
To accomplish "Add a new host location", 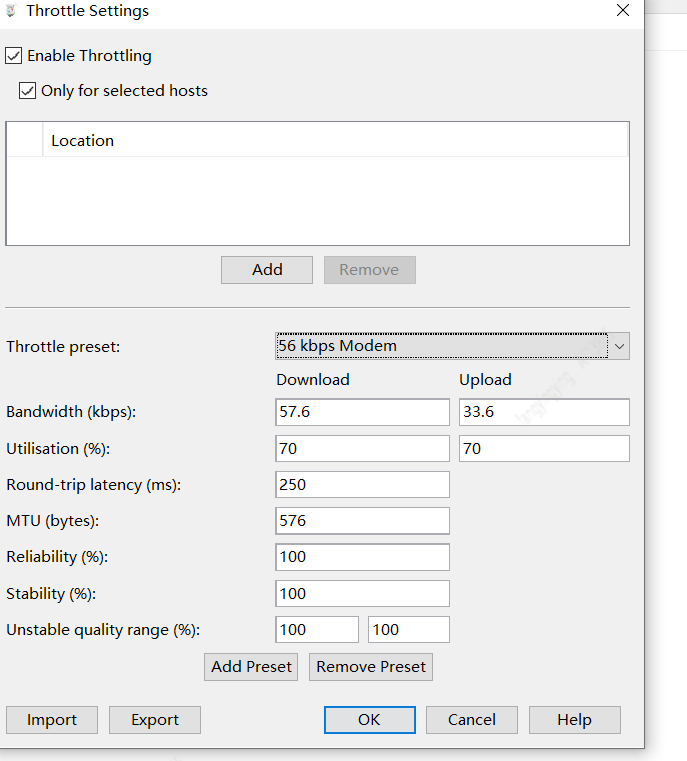I will tap(267, 270).
